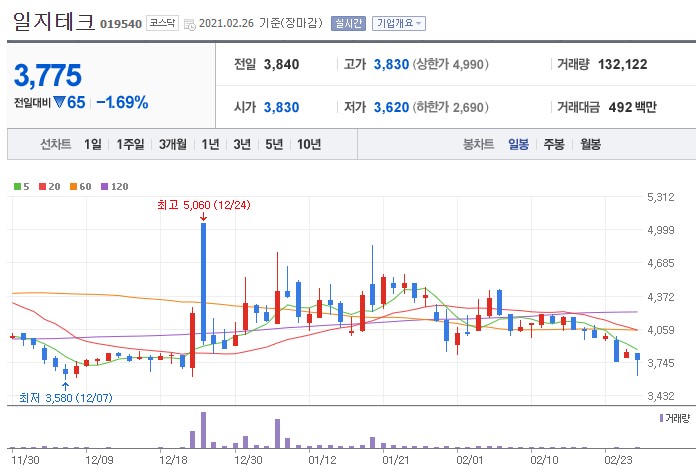Click the stock code 019540
Screen dimensions: 696x475
[x=121, y=24]
